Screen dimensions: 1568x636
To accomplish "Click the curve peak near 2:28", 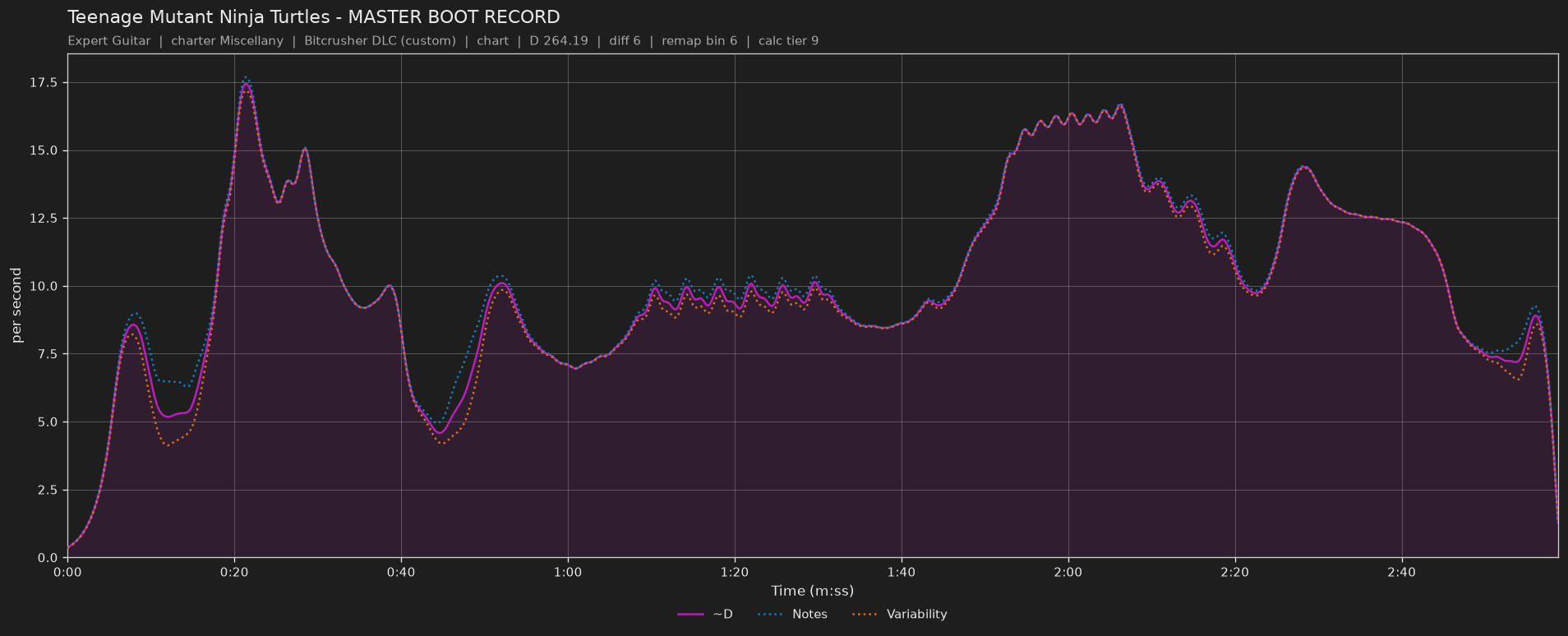I will click(x=1303, y=167).
